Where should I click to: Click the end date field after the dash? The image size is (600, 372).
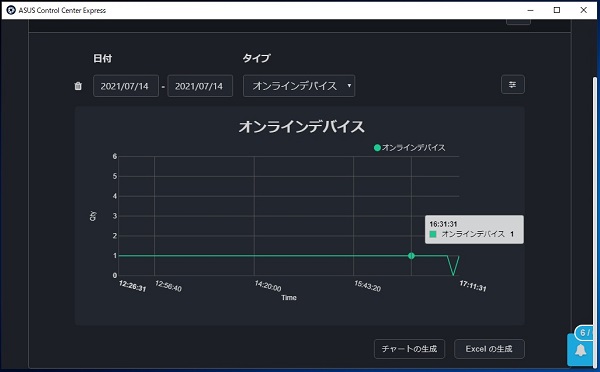200,86
